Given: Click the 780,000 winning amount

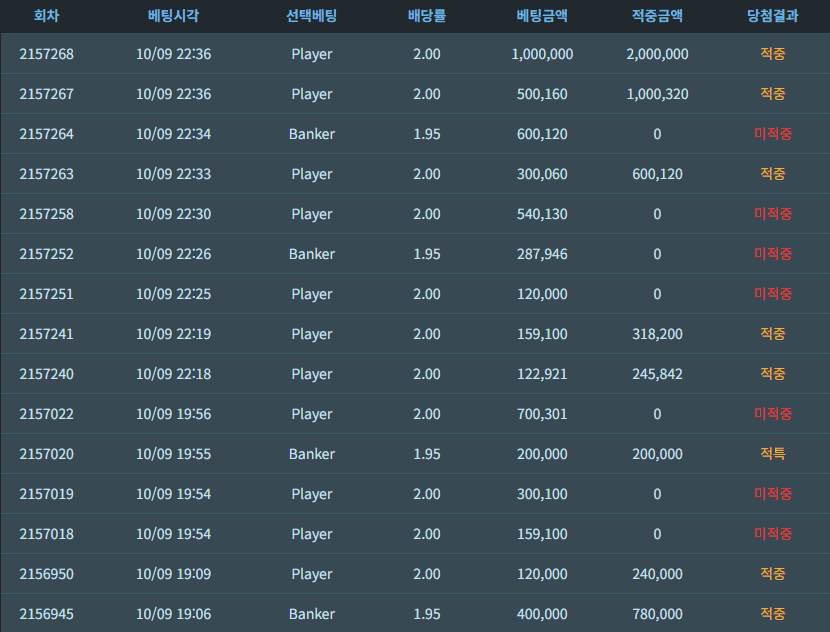Looking at the screenshot, I should click(657, 614).
